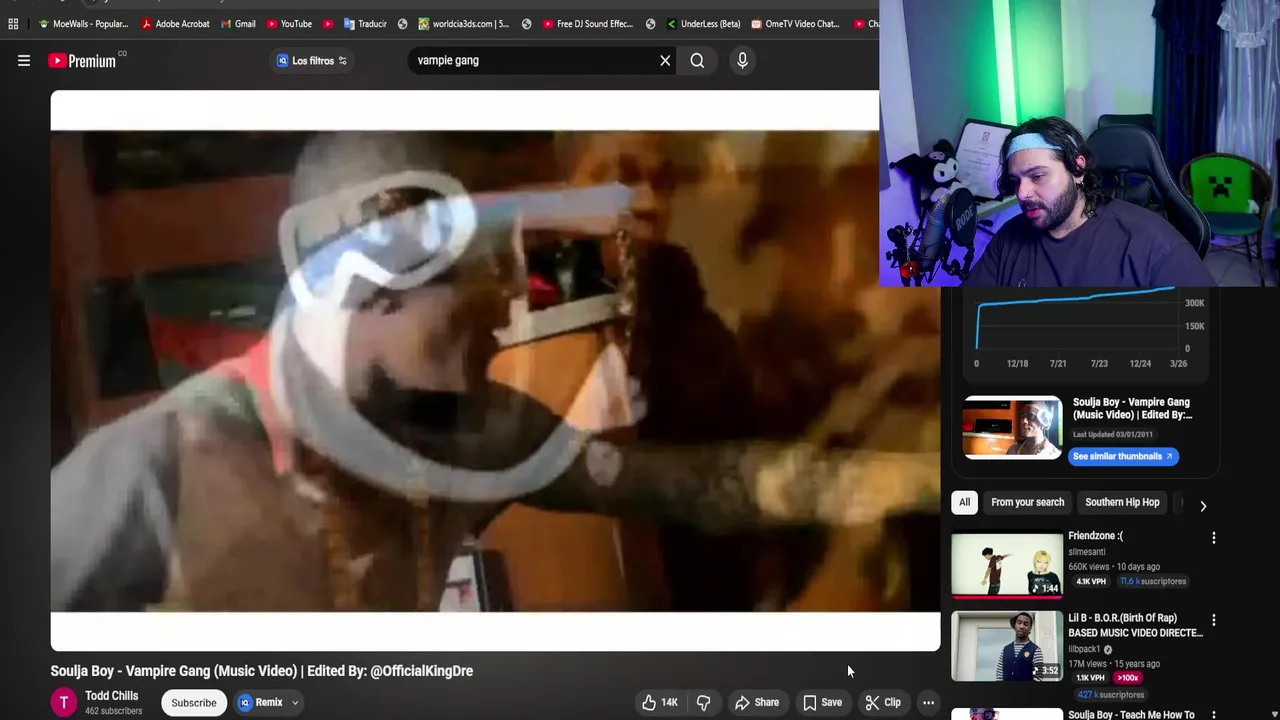Open lilbpack1 channel link
Image resolution: width=1280 pixels, height=720 pixels.
pyautogui.click(x=1084, y=649)
